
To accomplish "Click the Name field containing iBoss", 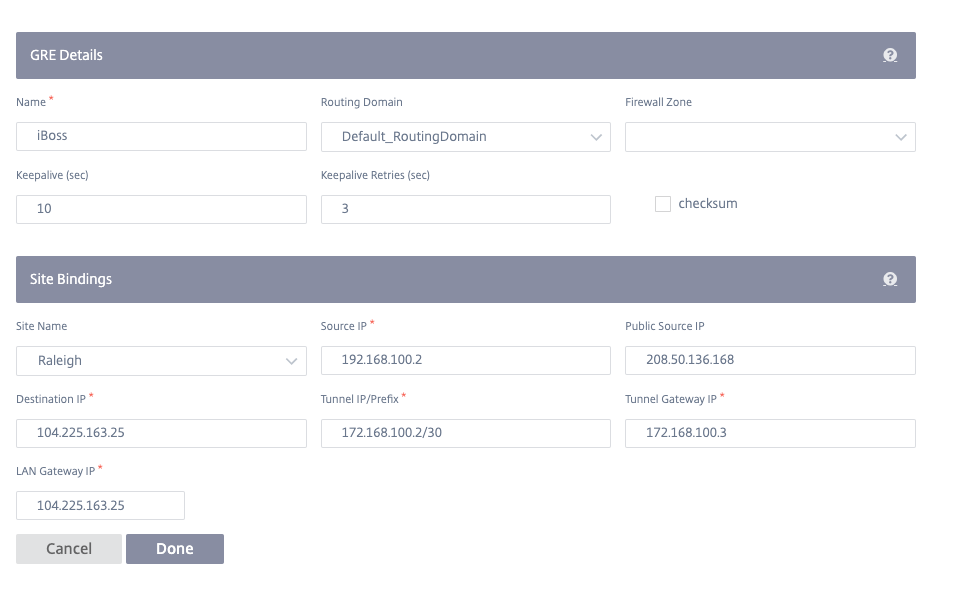I will pos(161,137).
